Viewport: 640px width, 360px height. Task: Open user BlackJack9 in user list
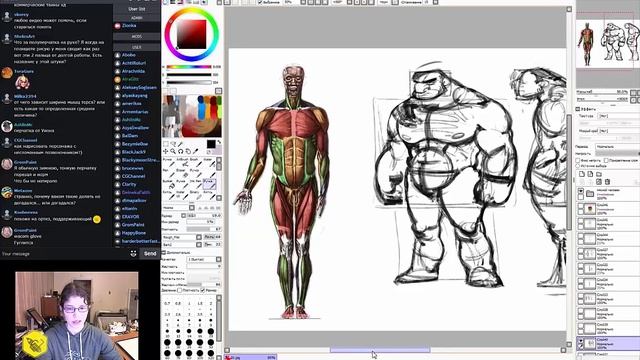(x=133, y=152)
